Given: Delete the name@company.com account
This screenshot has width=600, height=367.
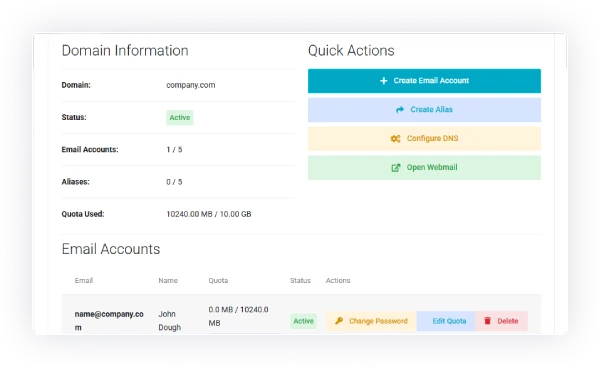Looking at the screenshot, I should [x=501, y=321].
